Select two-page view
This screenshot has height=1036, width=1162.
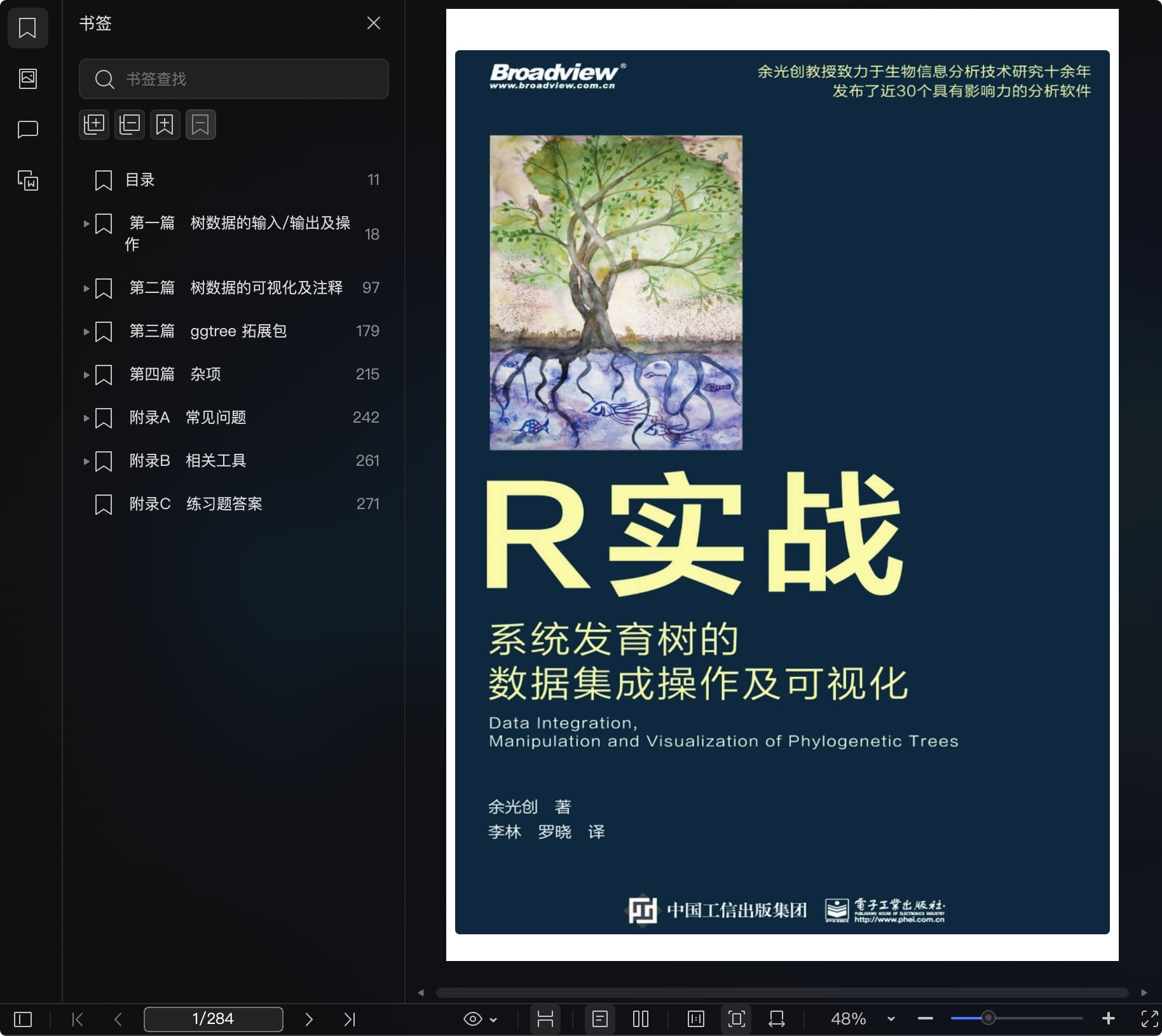tap(641, 1019)
